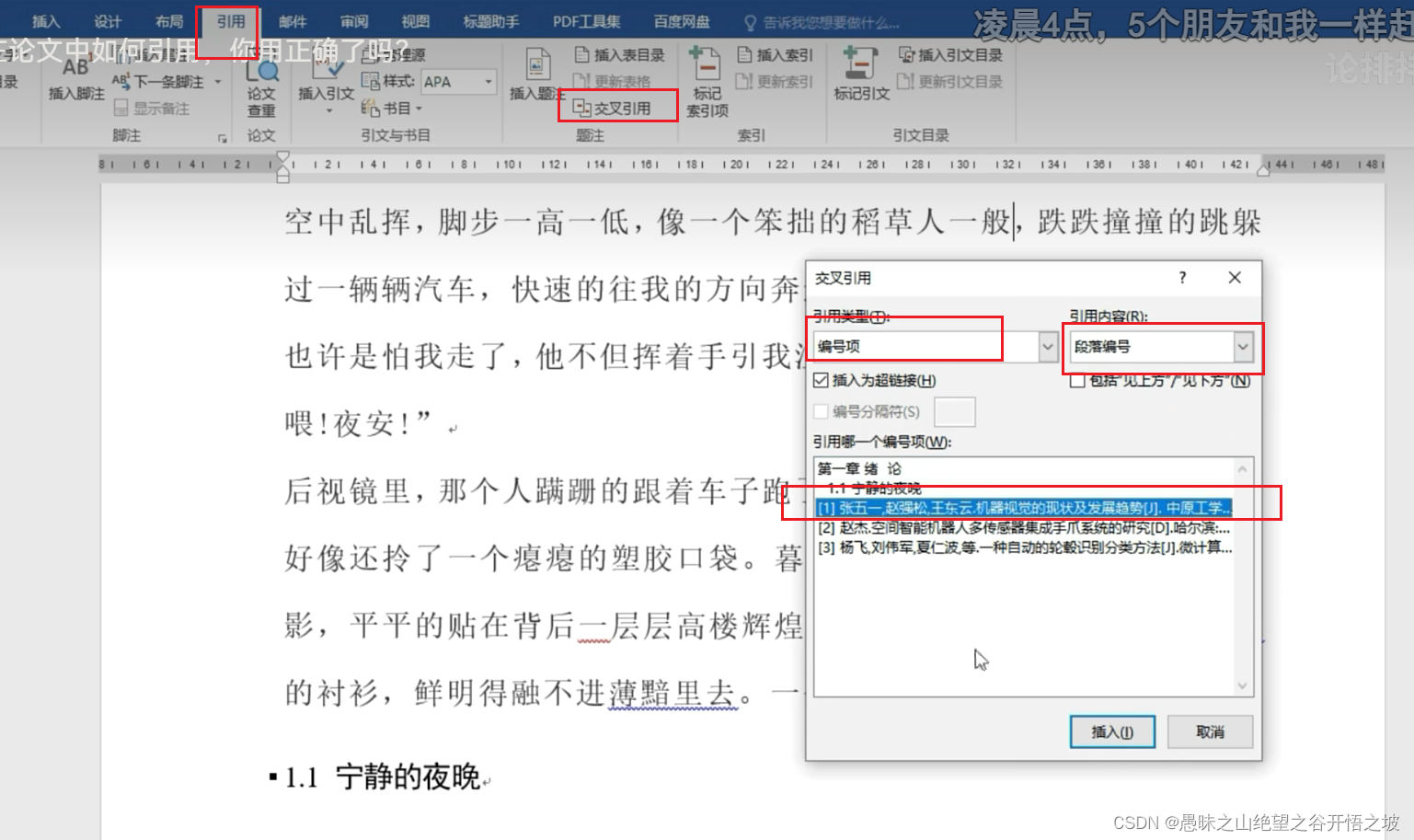This screenshot has width=1414, height=840.
Task: Select reference [2] 赵杰 entry
Action: click(1024, 527)
